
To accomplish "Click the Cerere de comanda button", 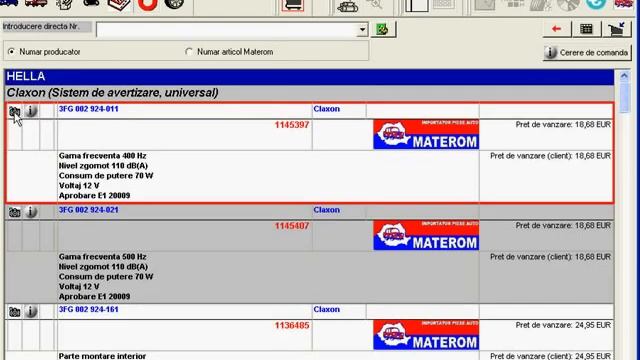I will [x=587, y=53].
